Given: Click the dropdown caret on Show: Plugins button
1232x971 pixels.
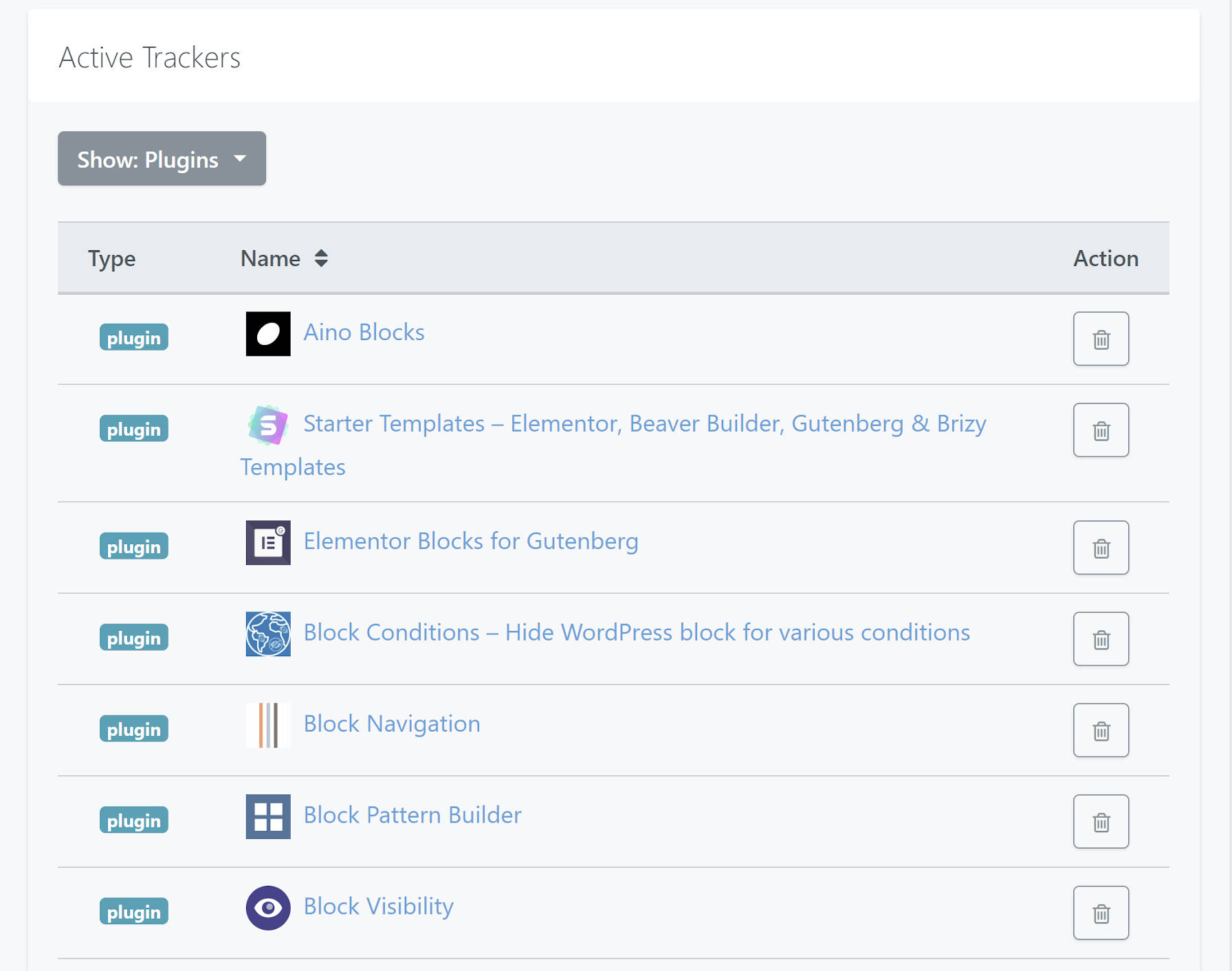Looking at the screenshot, I should pyautogui.click(x=240, y=159).
